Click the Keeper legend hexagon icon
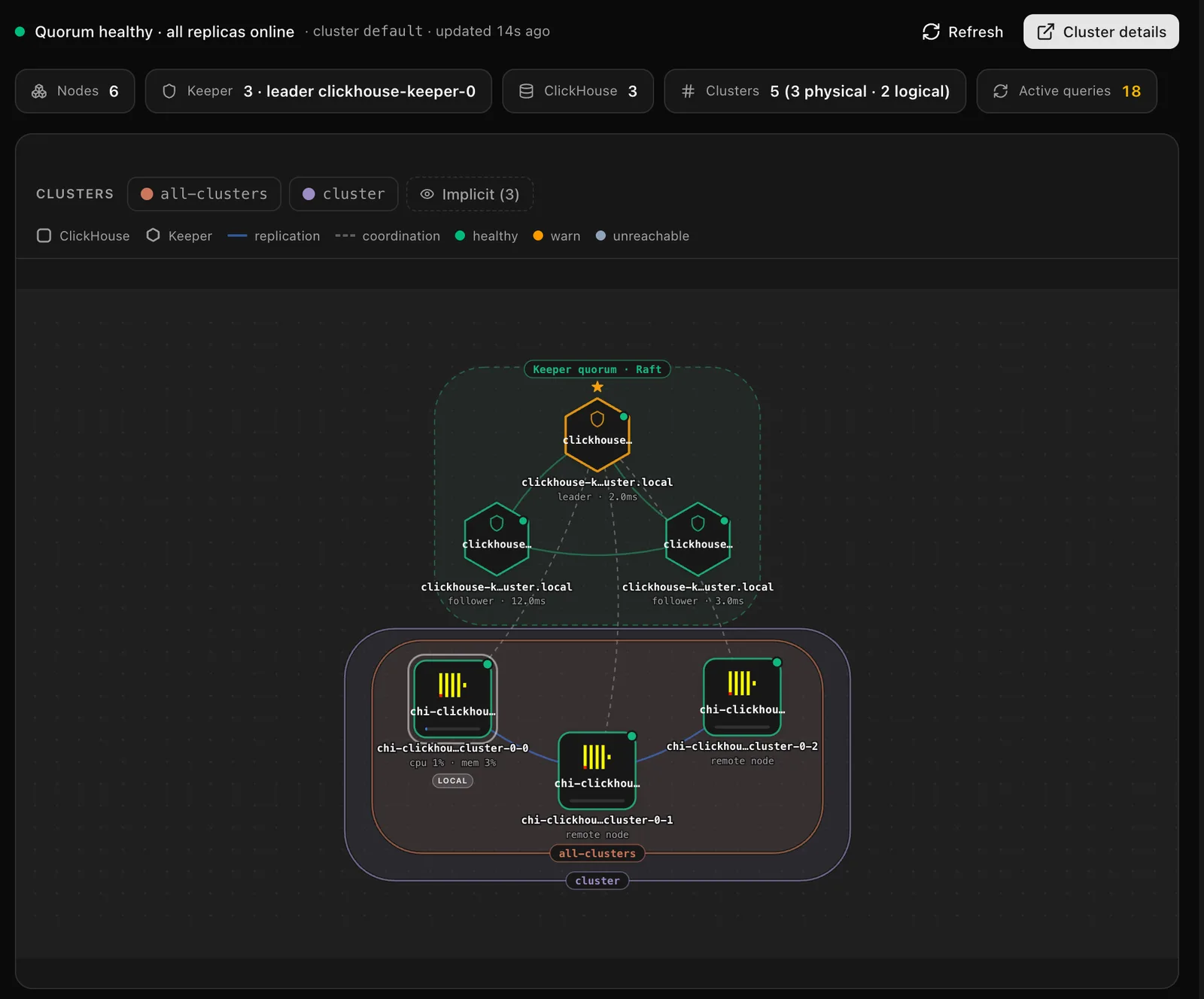The height and width of the screenshot is (999, 1204). (153, 235)
